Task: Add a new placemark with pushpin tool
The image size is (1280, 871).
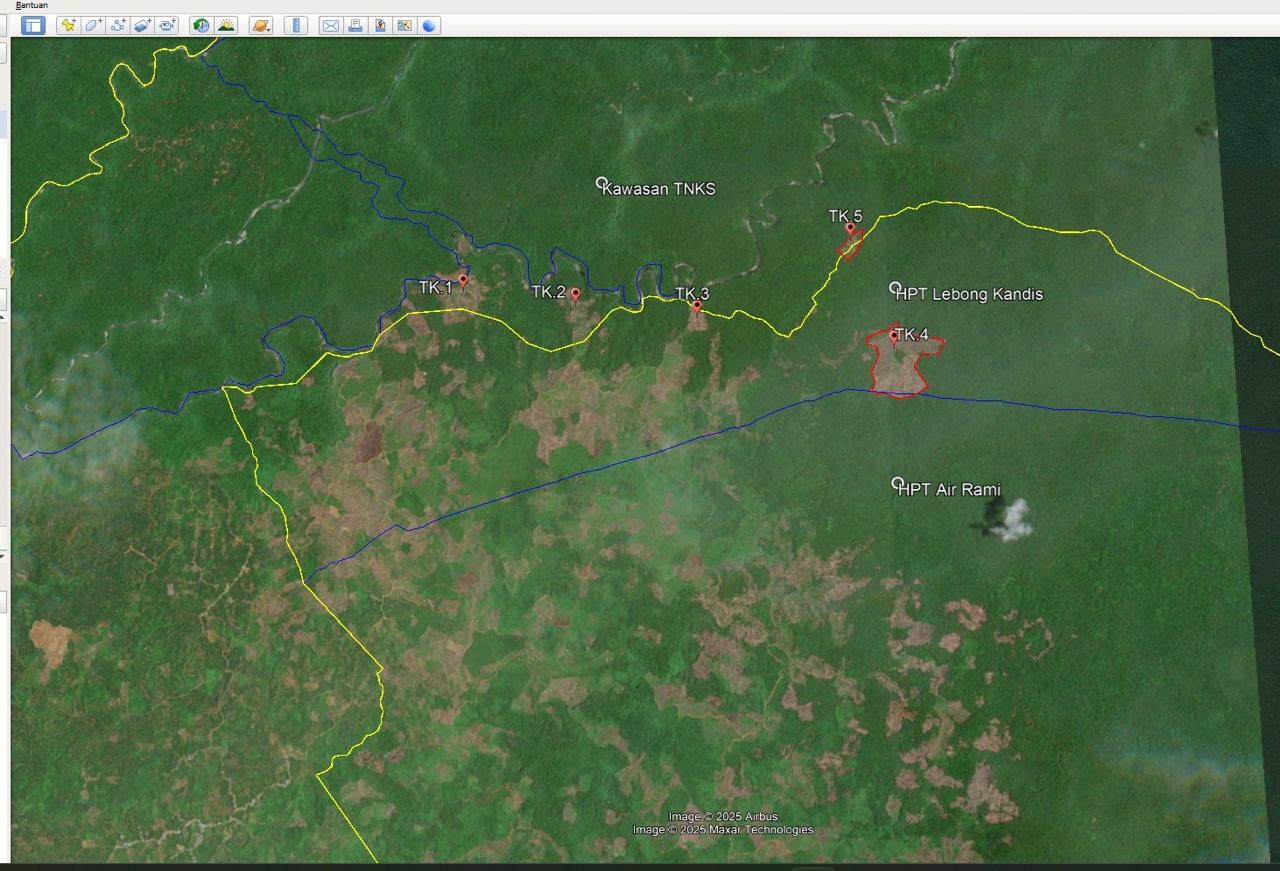Action: [68, 26]
